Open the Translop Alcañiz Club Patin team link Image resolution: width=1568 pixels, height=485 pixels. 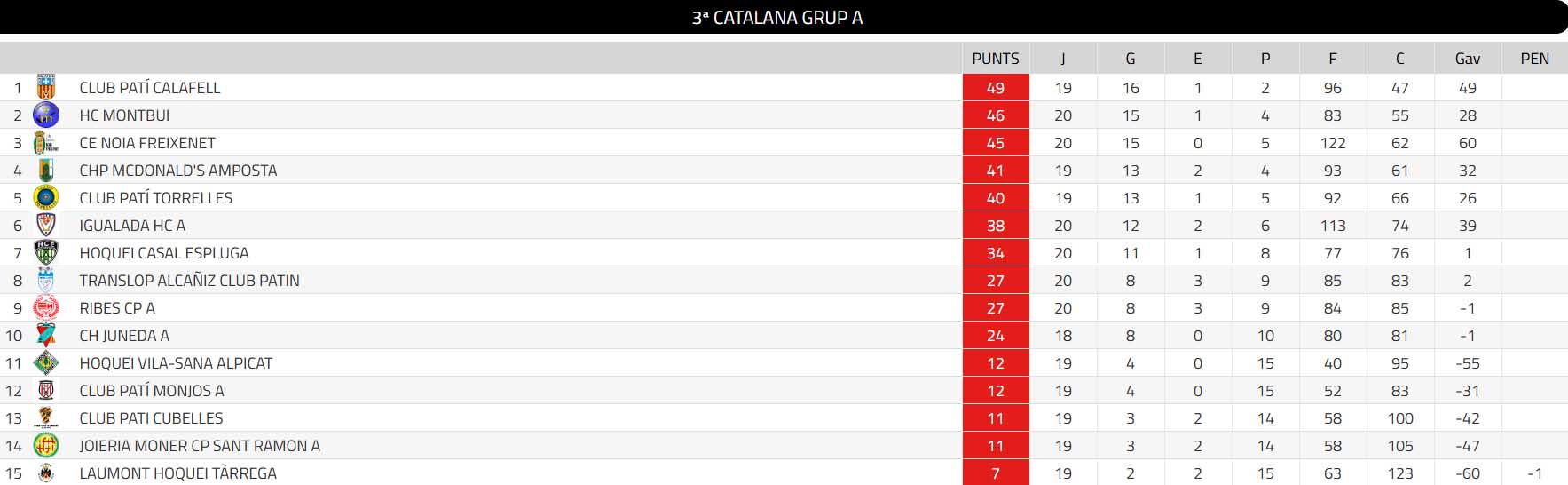pos(189,281)
